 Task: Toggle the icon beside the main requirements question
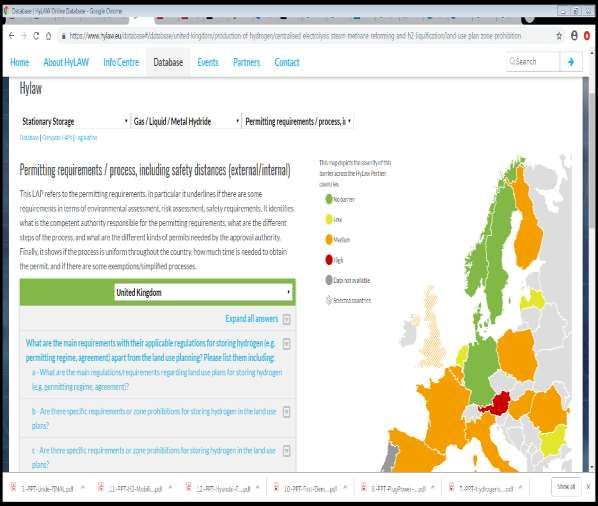[x=287, y=344]
